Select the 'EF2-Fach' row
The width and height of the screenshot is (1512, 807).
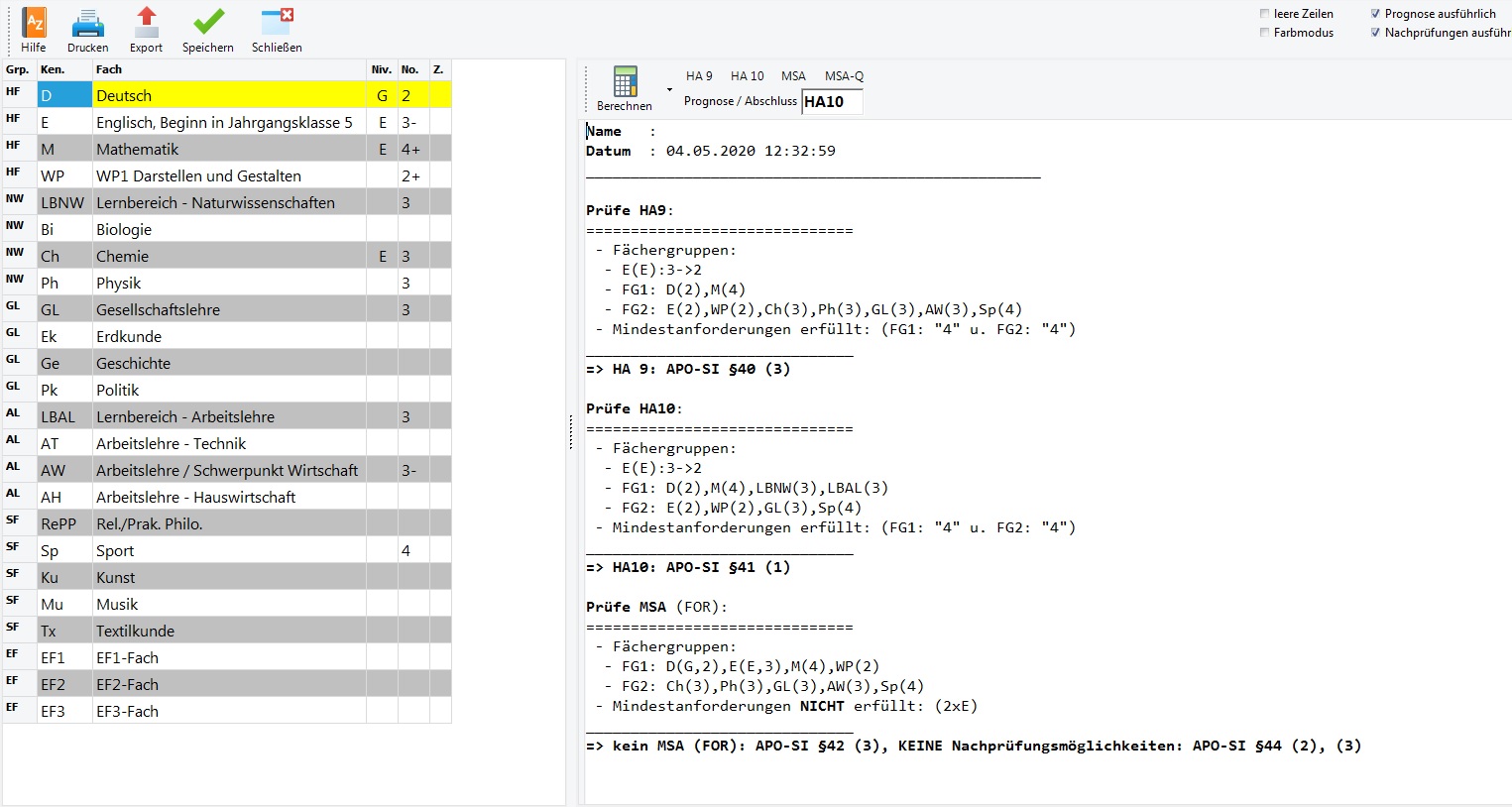click(x=227, y=684)
